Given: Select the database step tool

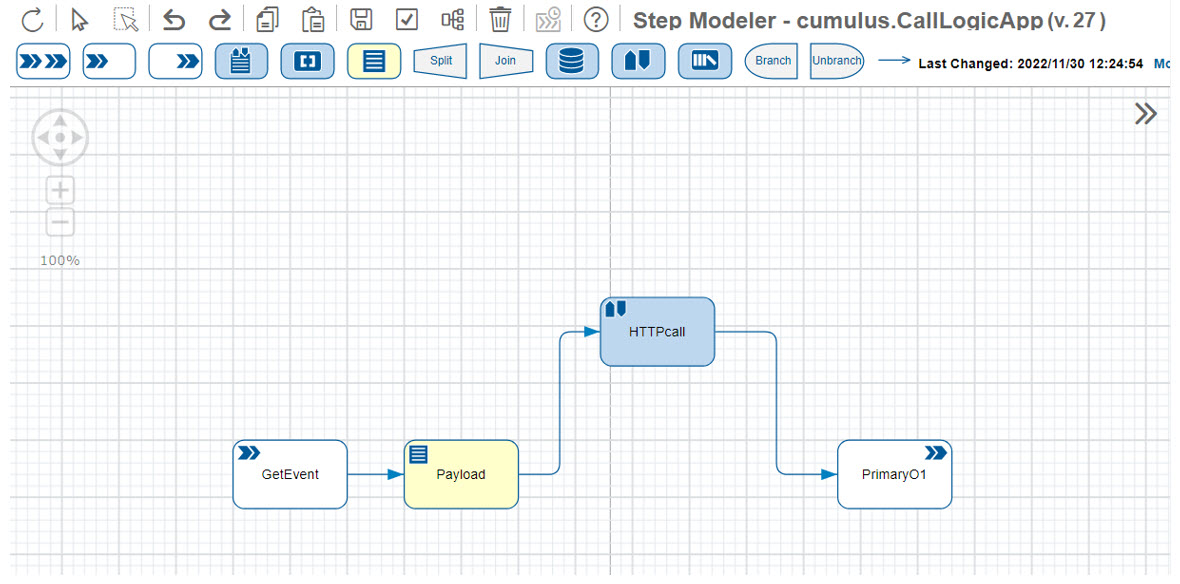Looking at the screenshot, I should pyautogui.click(x=572, y=61).
